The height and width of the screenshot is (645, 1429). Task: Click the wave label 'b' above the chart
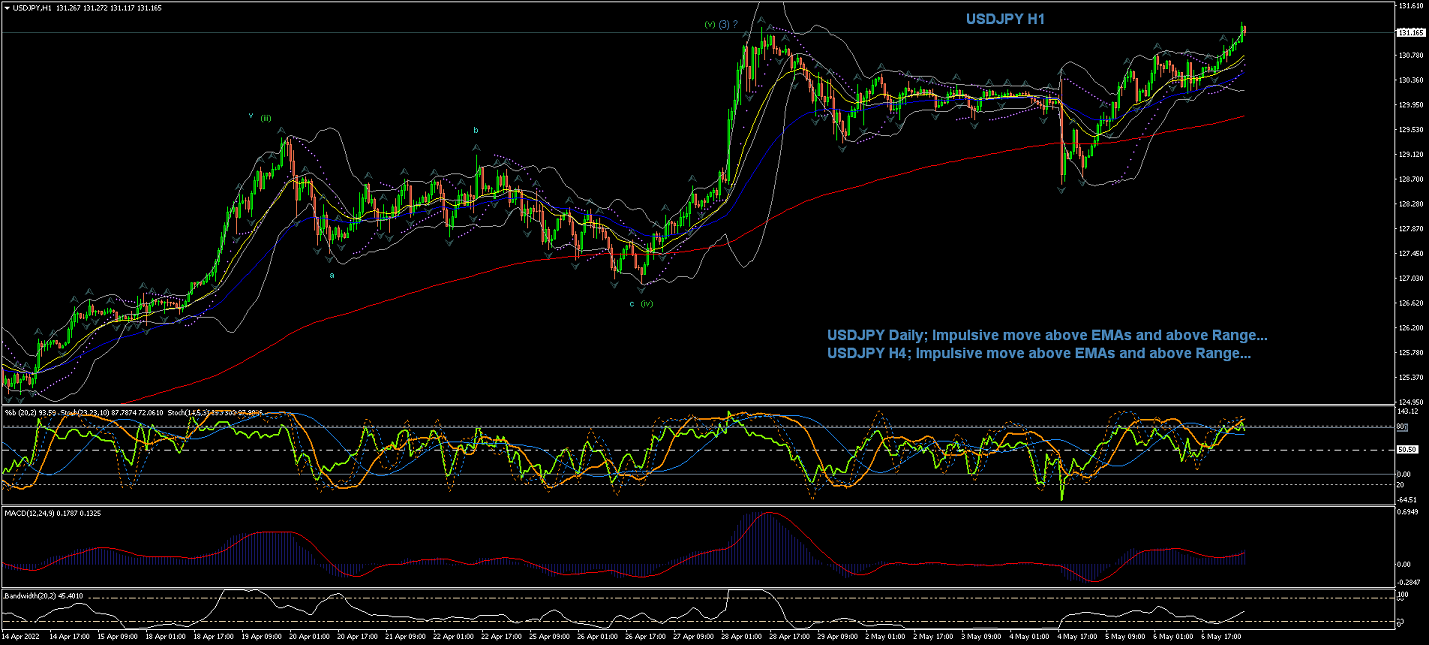475,130
